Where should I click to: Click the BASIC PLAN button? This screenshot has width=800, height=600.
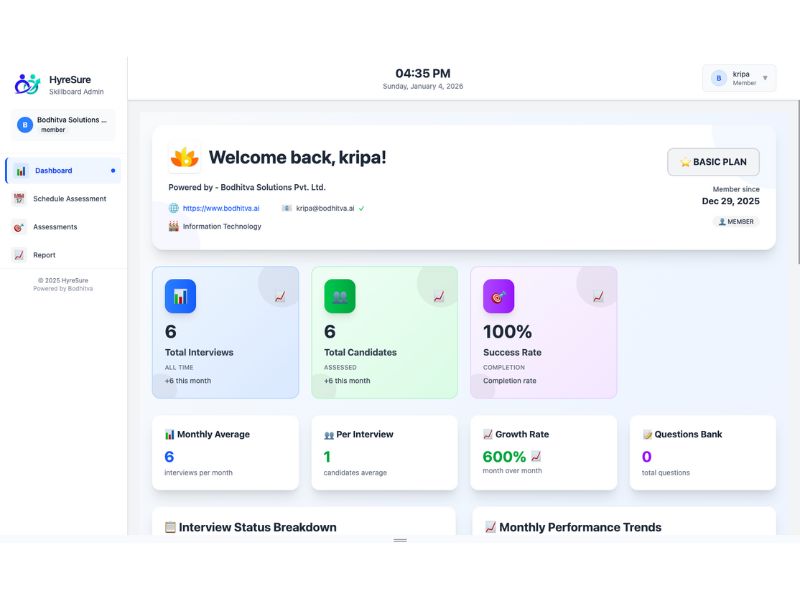pyautogui.click(x=713, y=161)
